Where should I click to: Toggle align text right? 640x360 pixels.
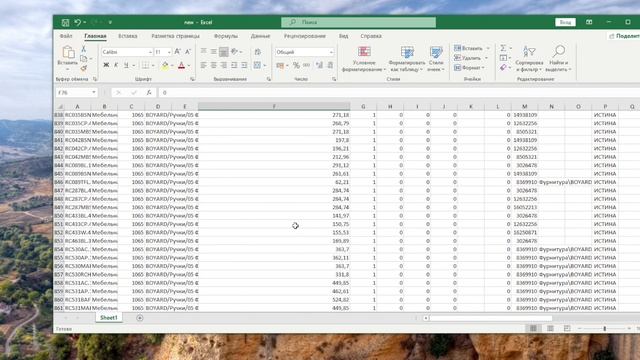(224, 65)
